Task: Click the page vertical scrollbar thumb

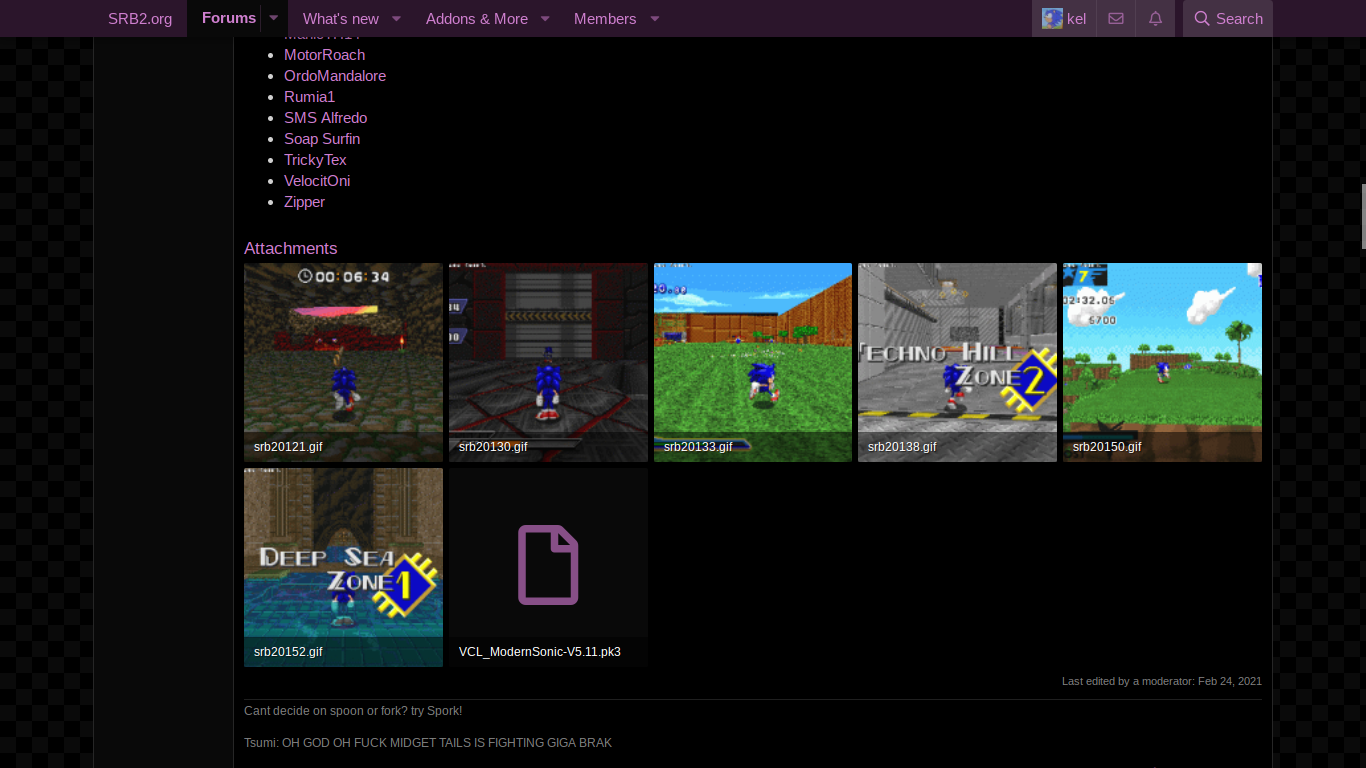Action: point(1362,216)
